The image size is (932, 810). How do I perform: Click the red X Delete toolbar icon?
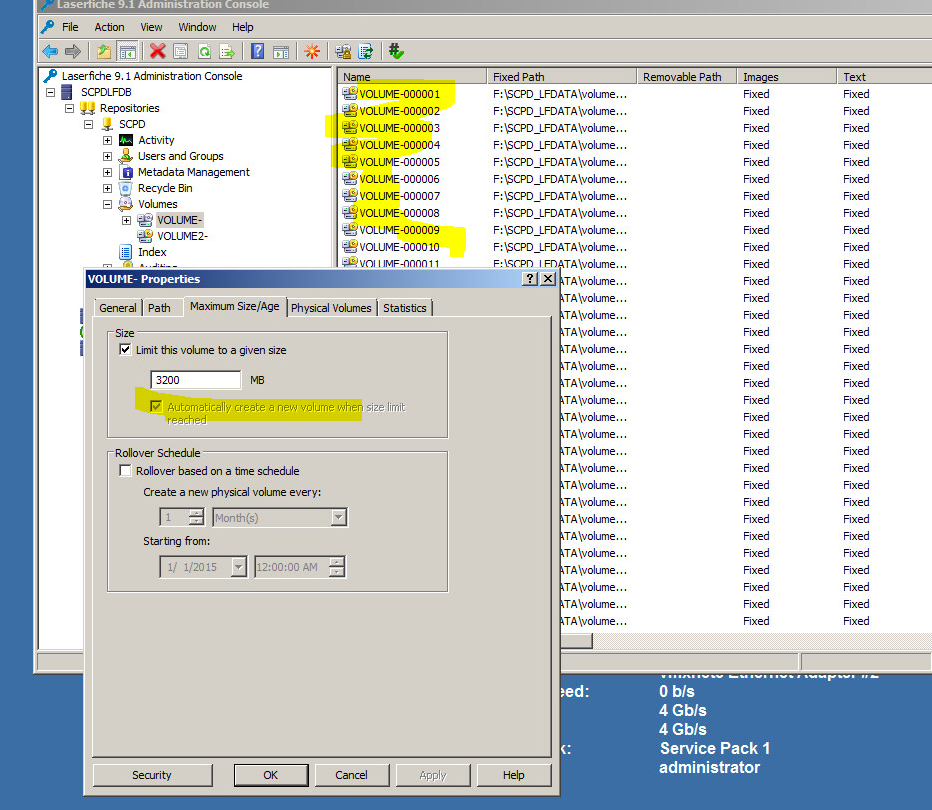pyautogui.click(x=158, y=51)
